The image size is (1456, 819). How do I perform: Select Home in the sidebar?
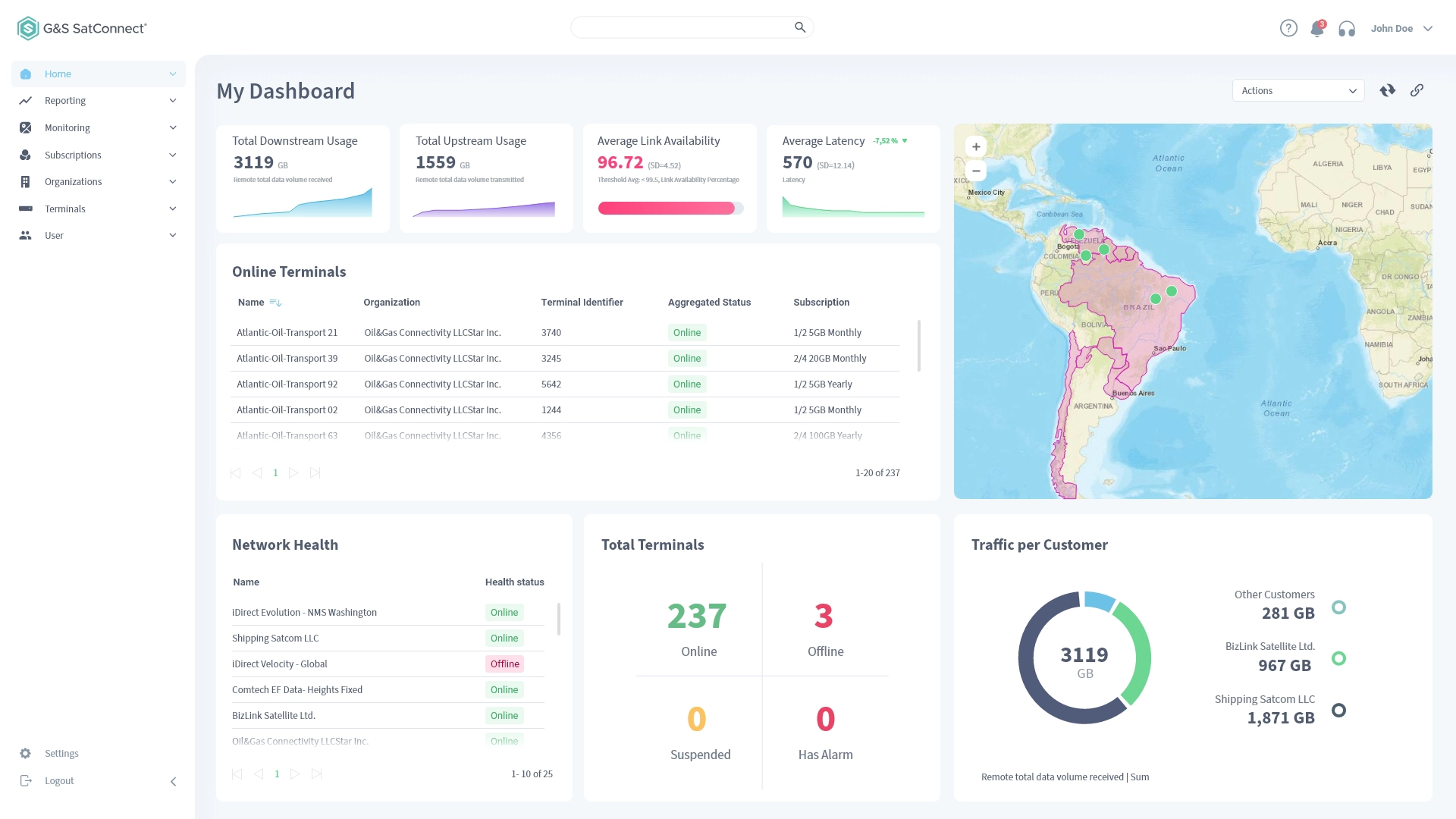click(99, 74)
